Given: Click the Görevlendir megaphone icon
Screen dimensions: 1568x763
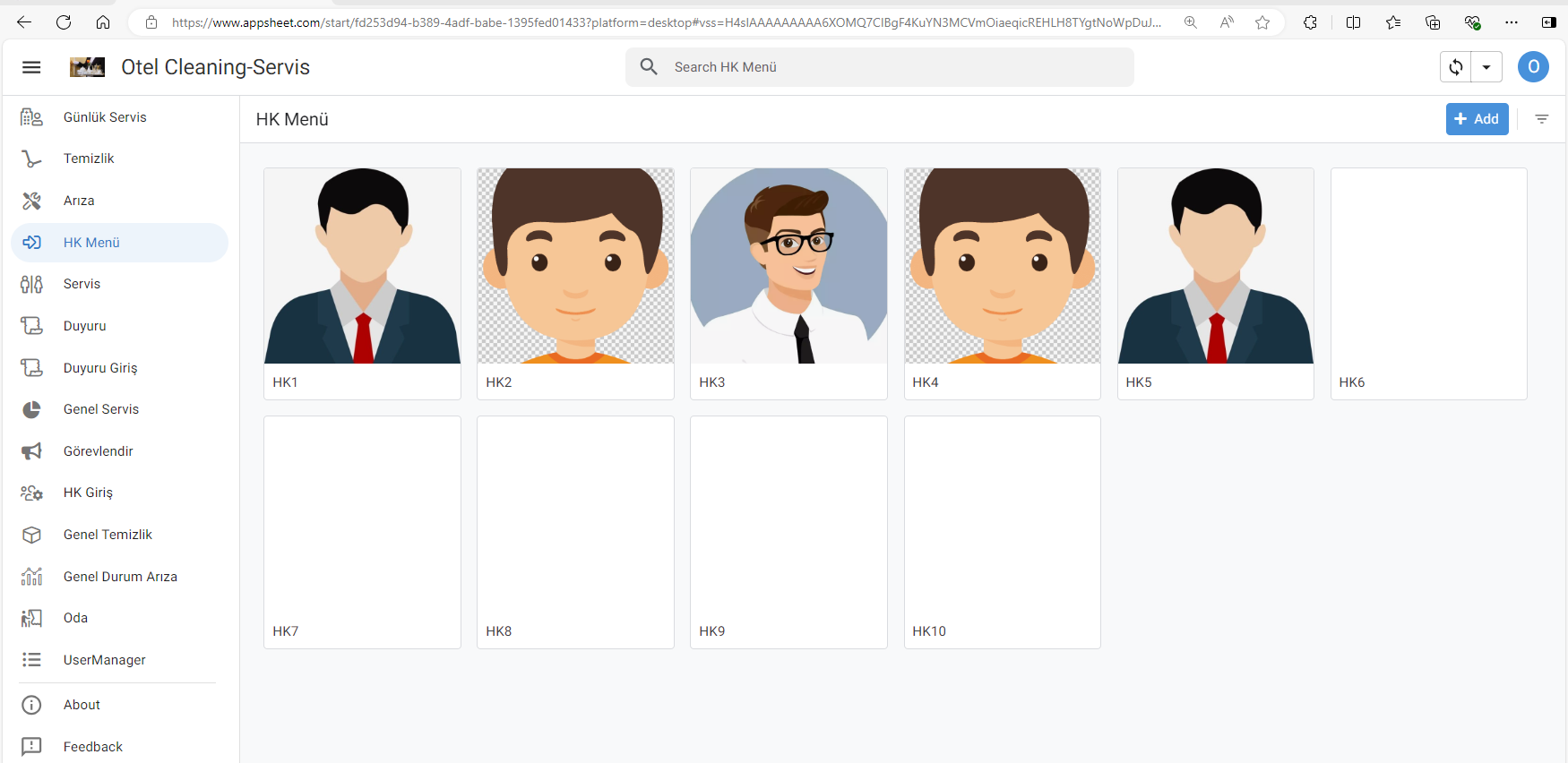Looking at the screenshot, I should (x=31, y=451).
